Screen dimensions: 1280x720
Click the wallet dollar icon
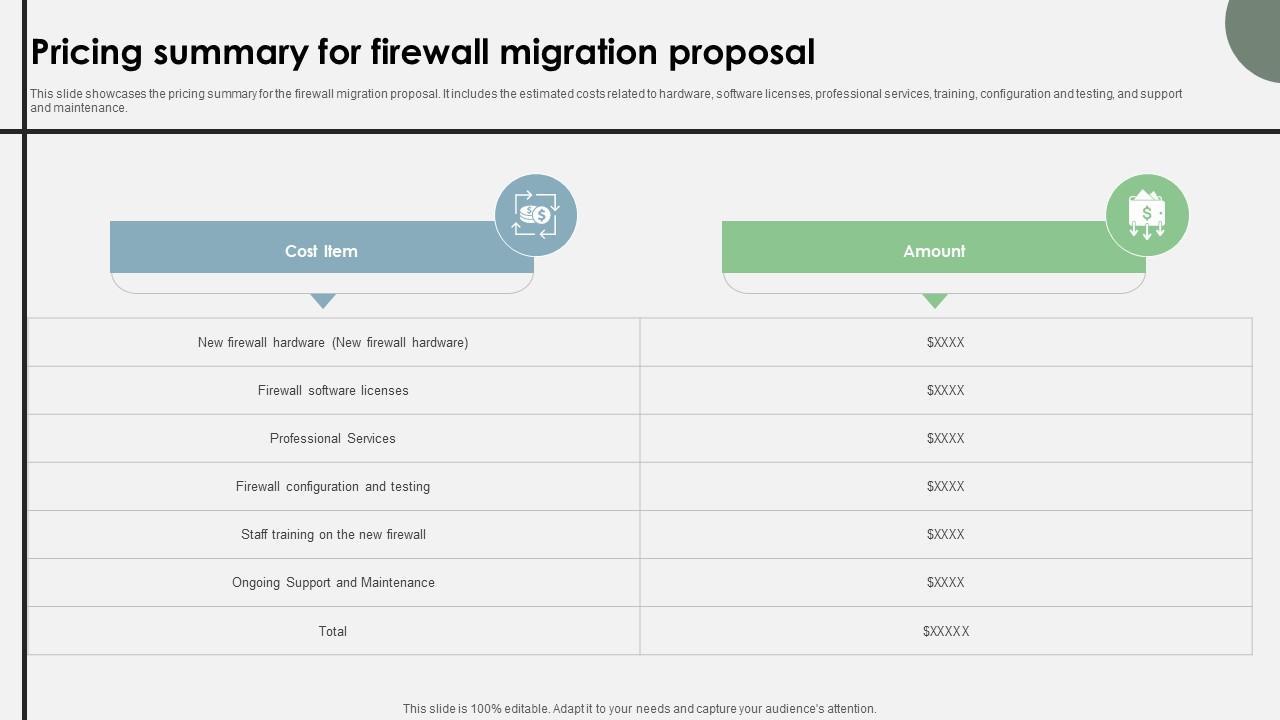coord(1147,215)
